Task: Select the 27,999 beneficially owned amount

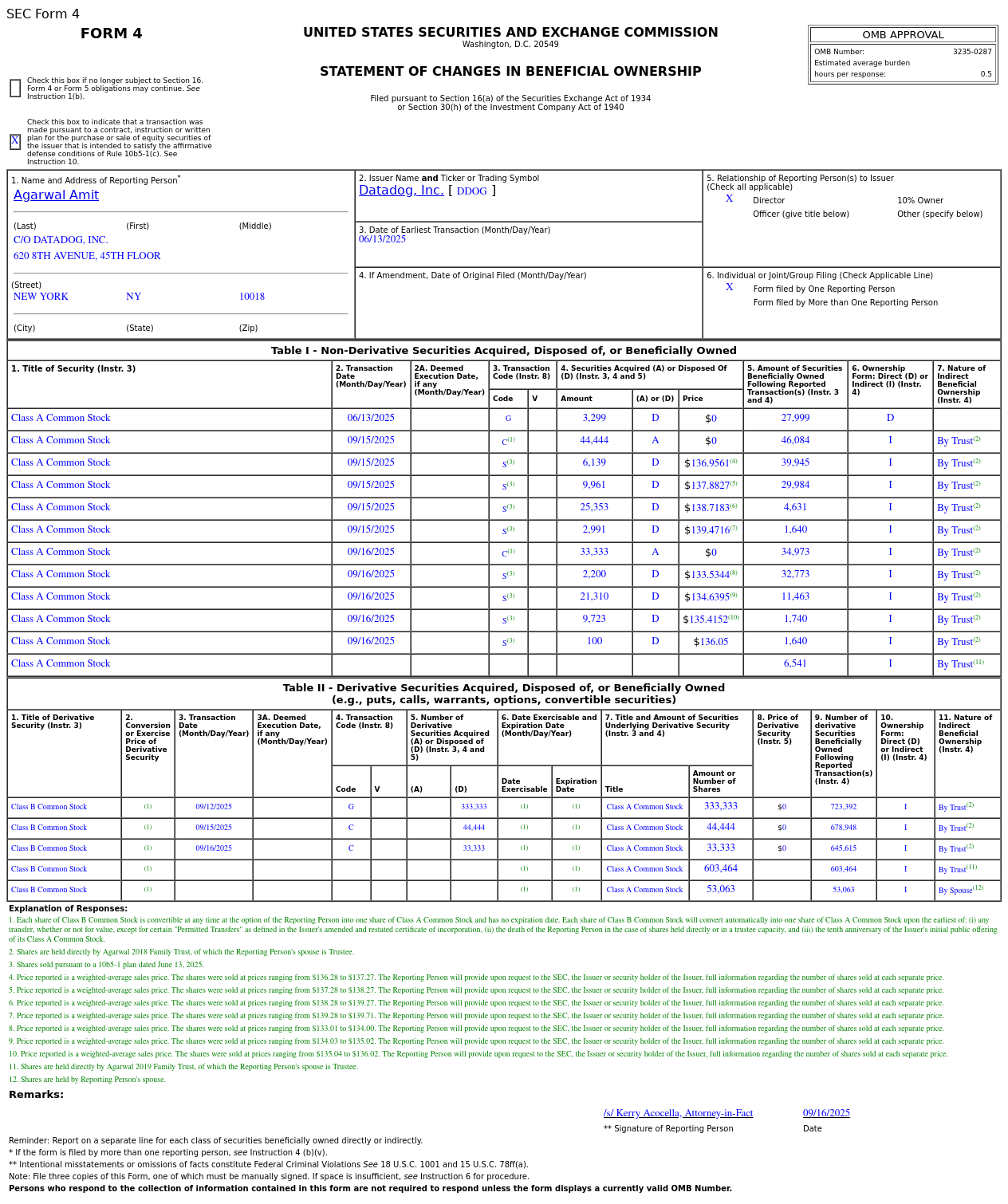Action: 795,418
